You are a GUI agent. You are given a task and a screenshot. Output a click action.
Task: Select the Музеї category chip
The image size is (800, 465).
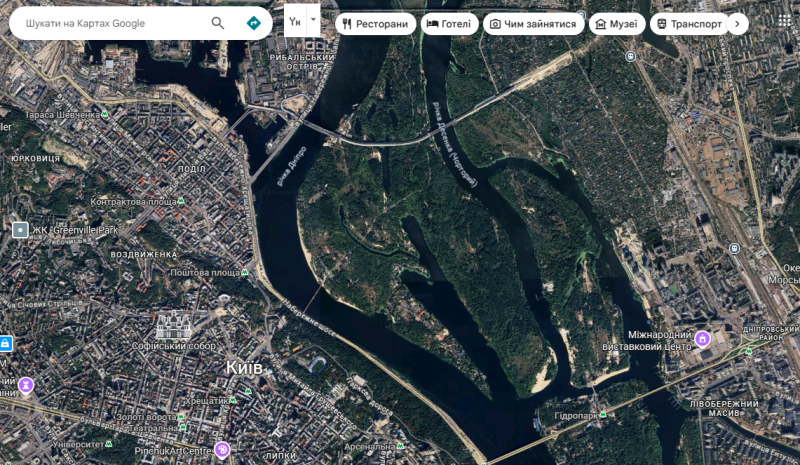pos(616,23)
